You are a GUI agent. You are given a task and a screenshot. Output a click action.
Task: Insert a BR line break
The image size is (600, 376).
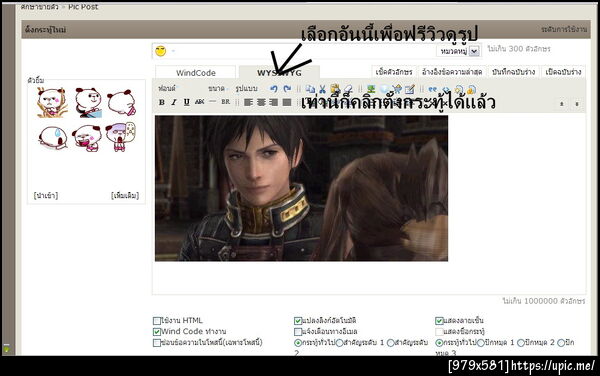point(225,102)
